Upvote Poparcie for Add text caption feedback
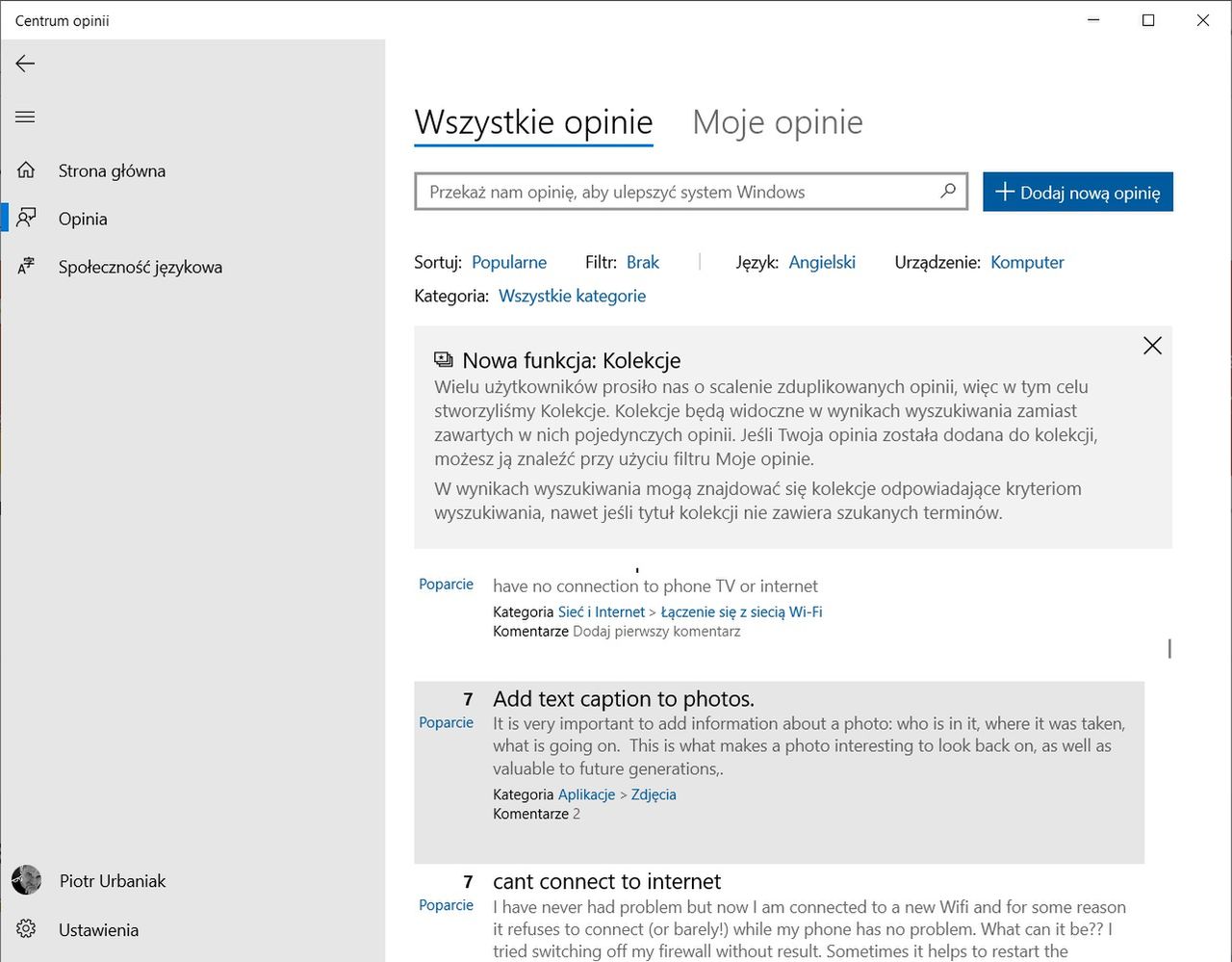This screenshot has height=962, width=1232. click(446, 722)
